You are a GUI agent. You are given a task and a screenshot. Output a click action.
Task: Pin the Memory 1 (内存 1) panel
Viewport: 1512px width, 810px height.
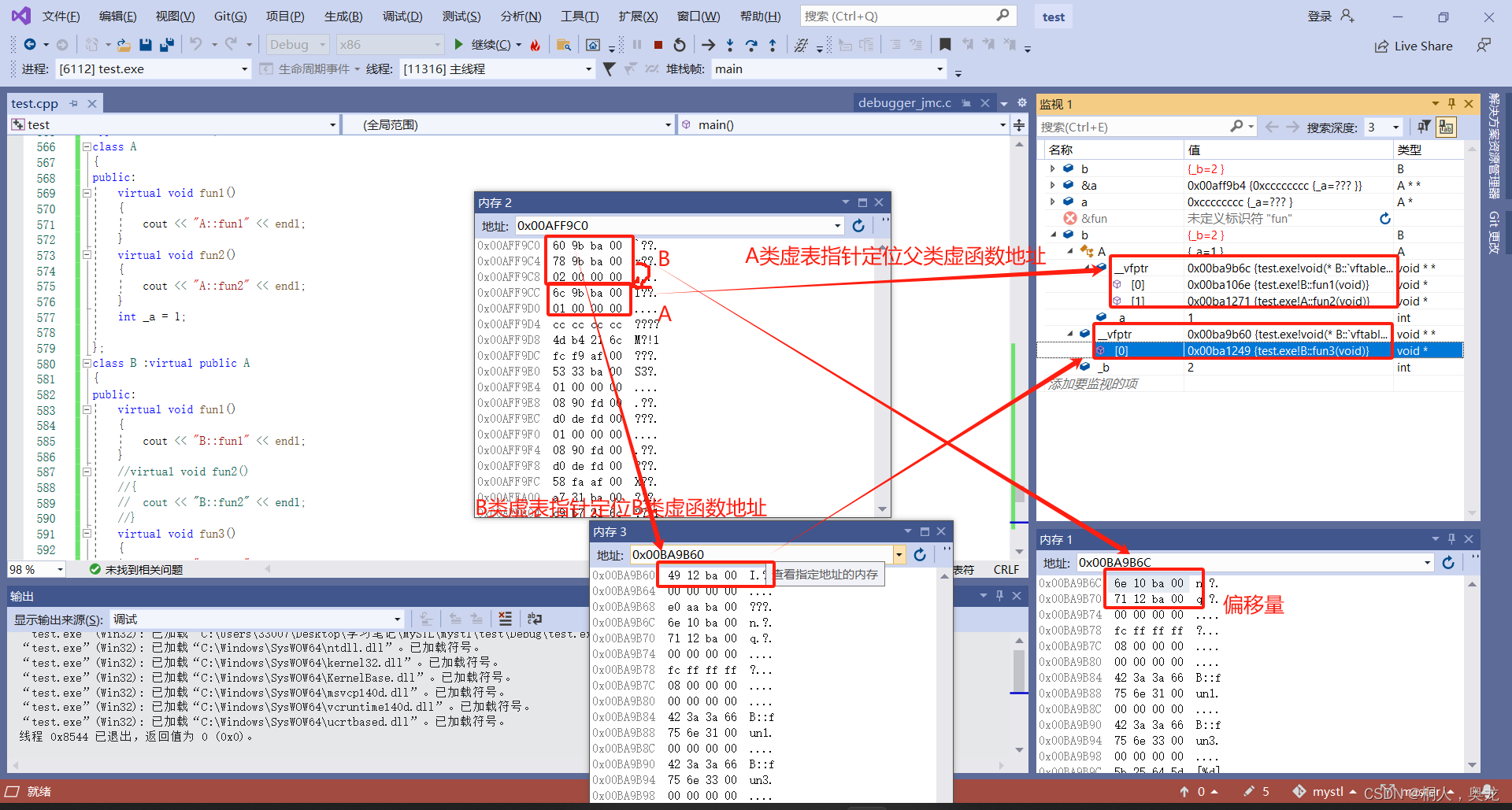click(x=1451, y=539)
